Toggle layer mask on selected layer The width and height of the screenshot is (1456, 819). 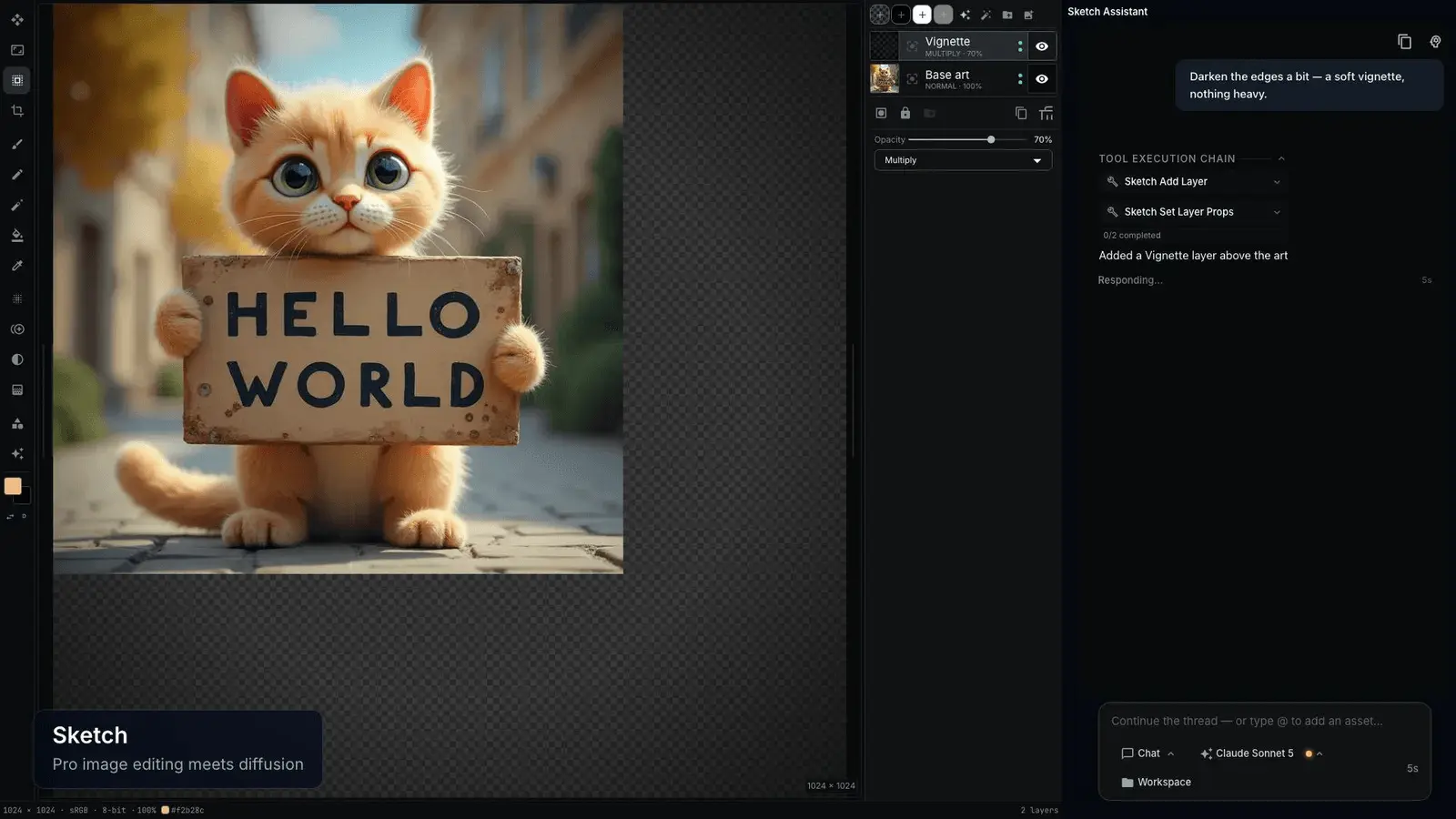coord(881,113)
